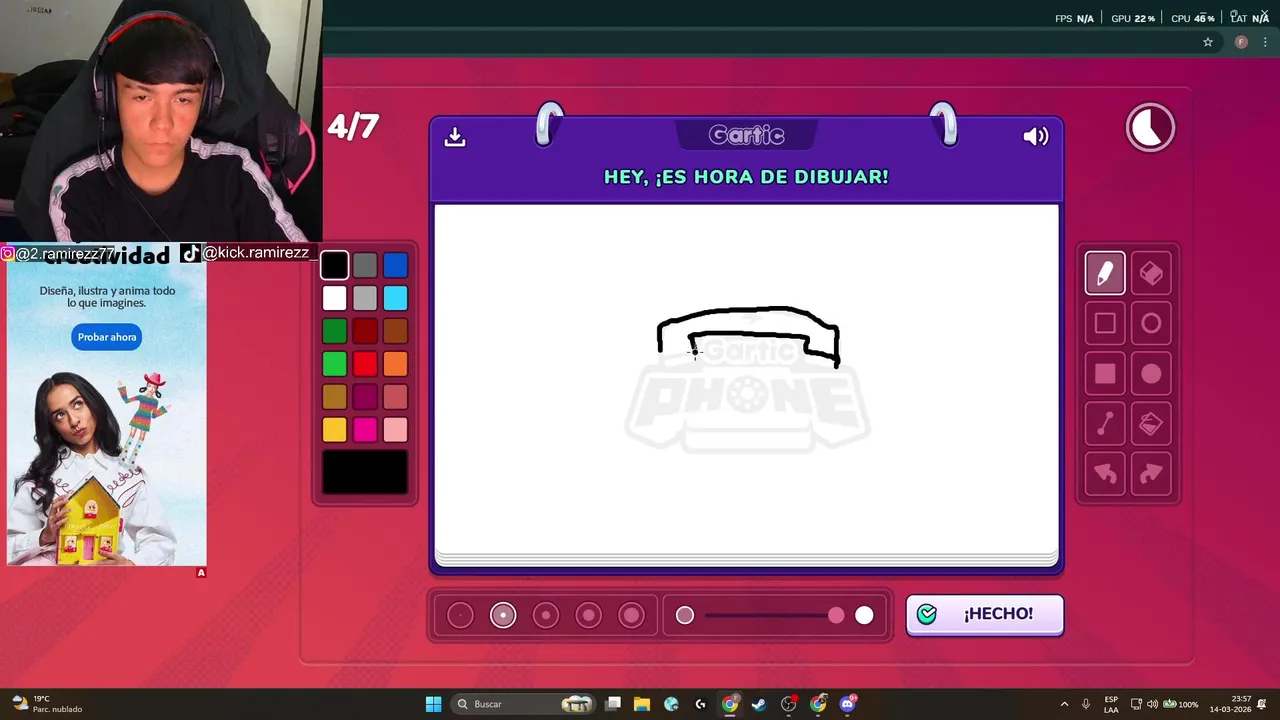
Task: Open Task View on taskbar
Action: tap(613, 704)
